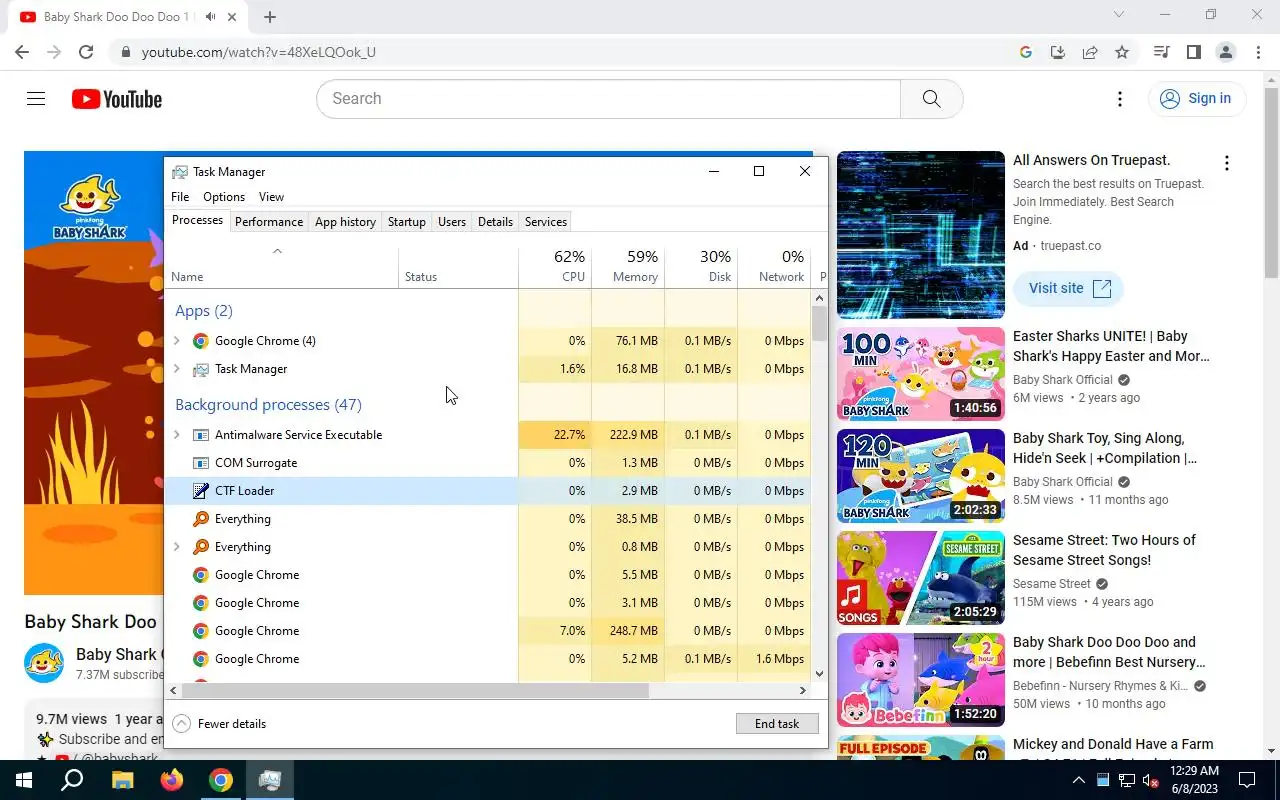Click the Task Manager vertical scrollbar thumb
The height and width of the screenshot is (800, 1280).
pyautogui.click(x=819, y=324)
